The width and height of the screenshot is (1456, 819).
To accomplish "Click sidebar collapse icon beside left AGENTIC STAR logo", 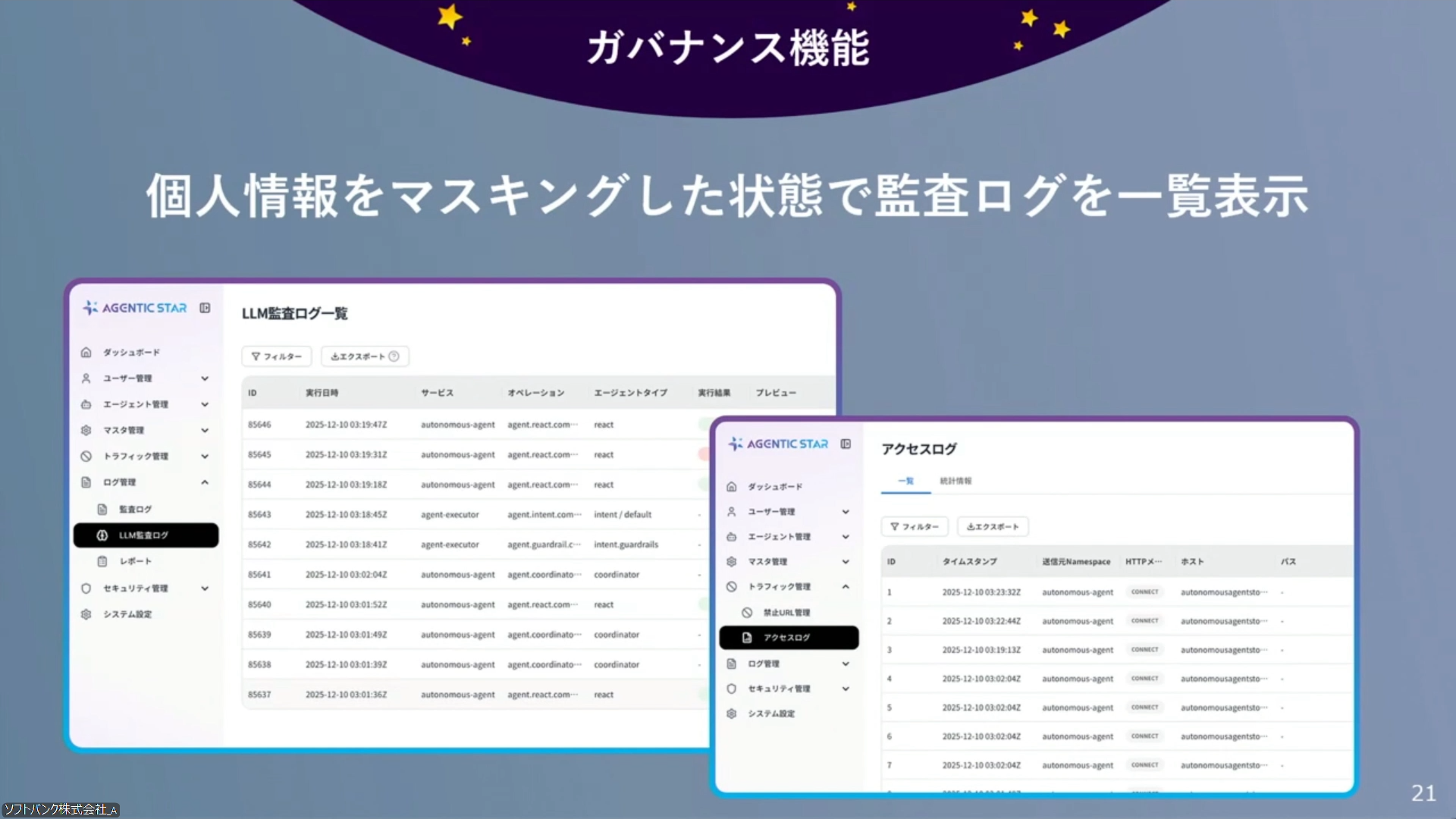I will [x=205, y=308].
